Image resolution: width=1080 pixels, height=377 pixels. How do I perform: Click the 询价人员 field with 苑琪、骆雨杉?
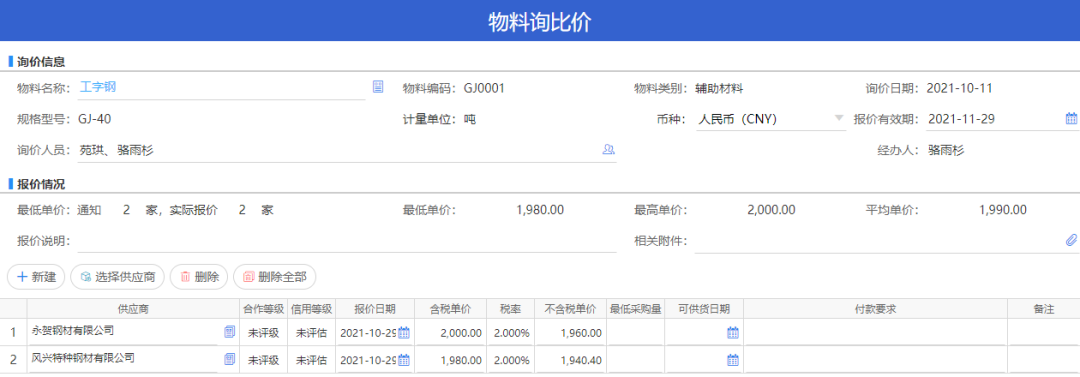click(346, 150)
